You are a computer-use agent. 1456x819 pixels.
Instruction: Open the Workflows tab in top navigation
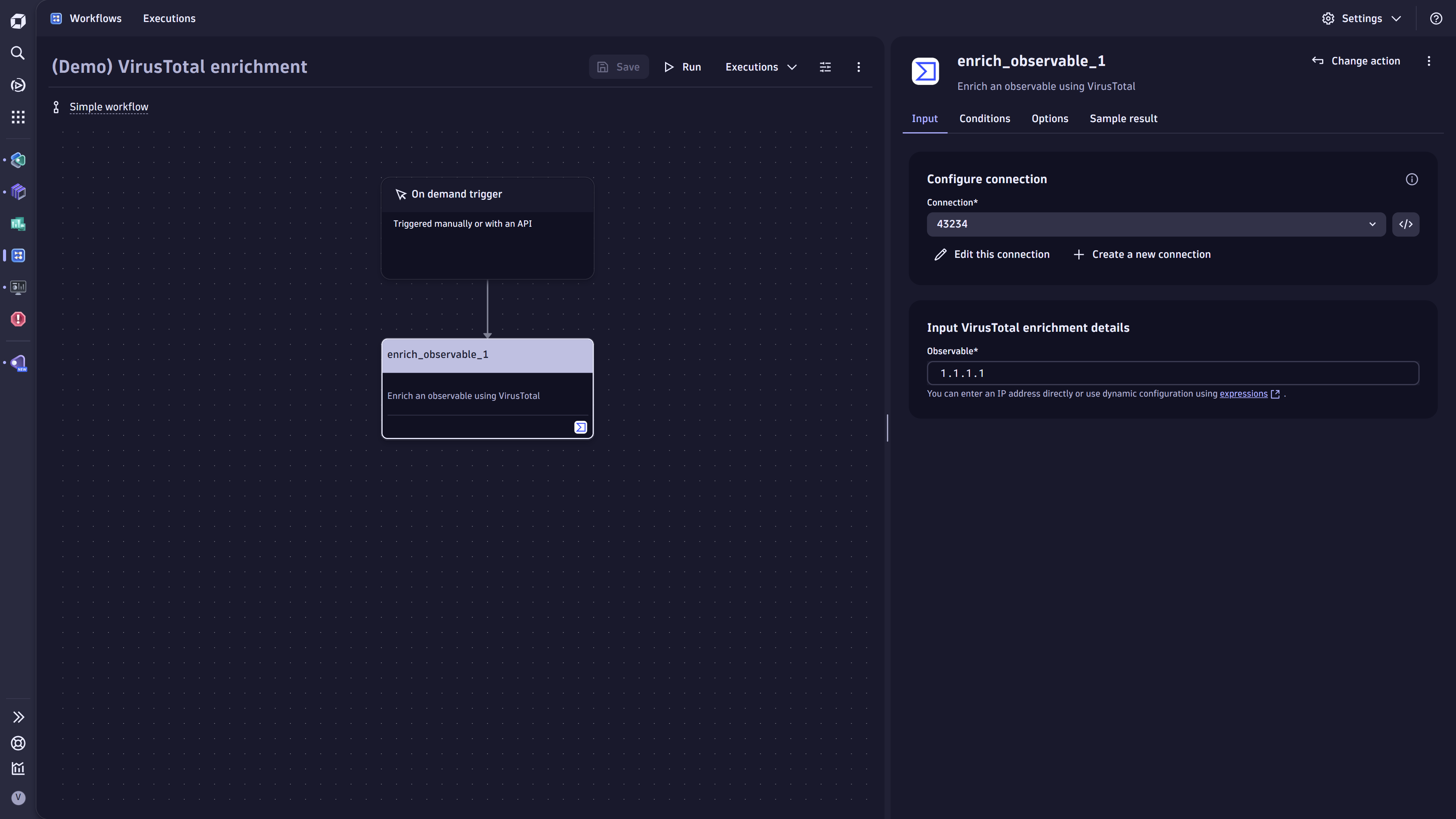click(x=96, y=19)
